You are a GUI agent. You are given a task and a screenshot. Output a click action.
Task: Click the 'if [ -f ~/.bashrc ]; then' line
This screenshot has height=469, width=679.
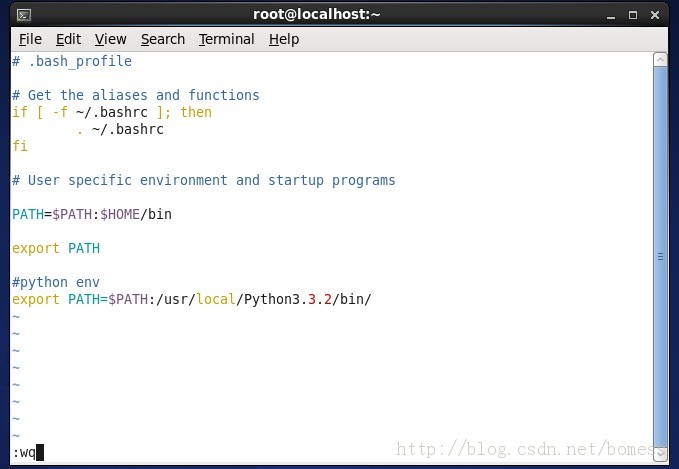pyautogui.click(x=112, y=113)
